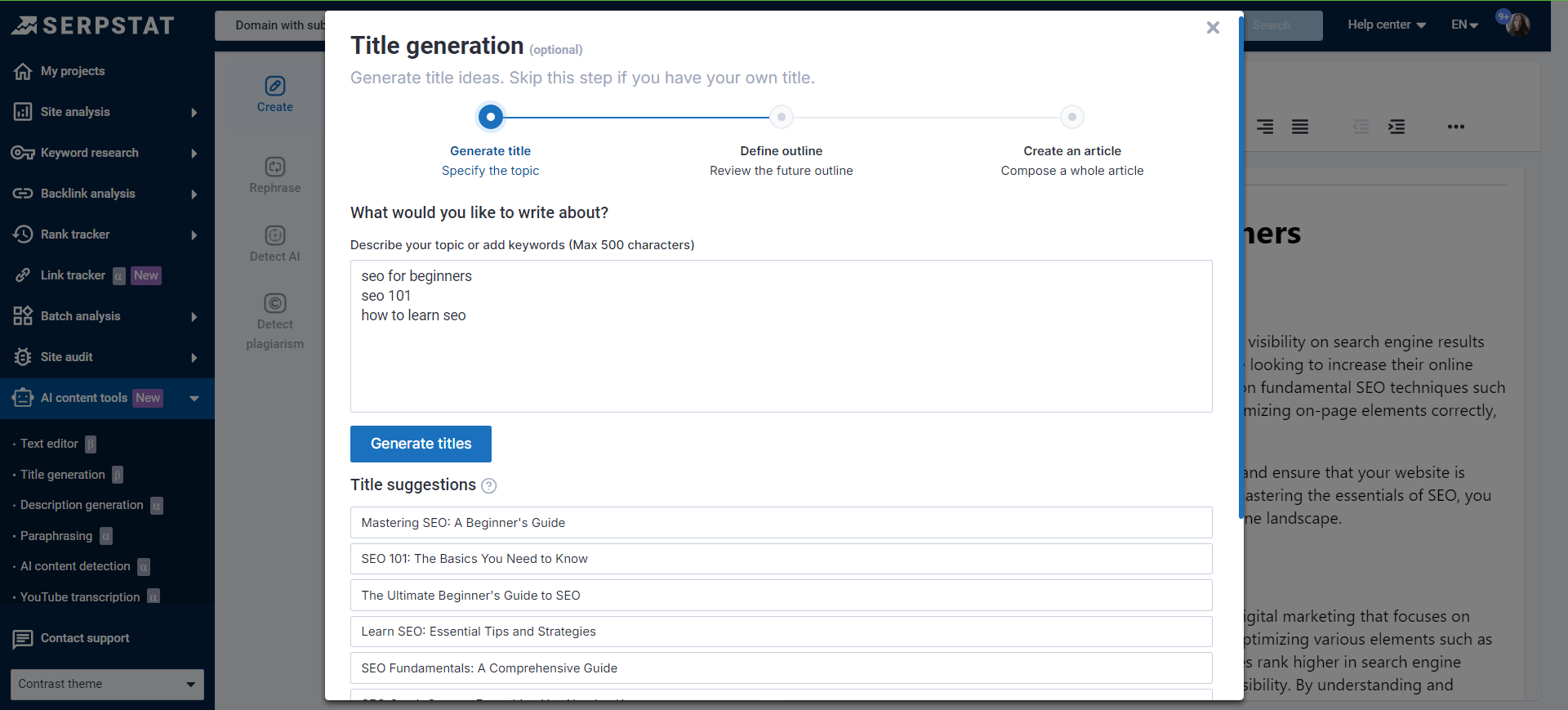Open YouTube transcription in the sidebar
Screen dimensions: 1568x710
(80, 597)
